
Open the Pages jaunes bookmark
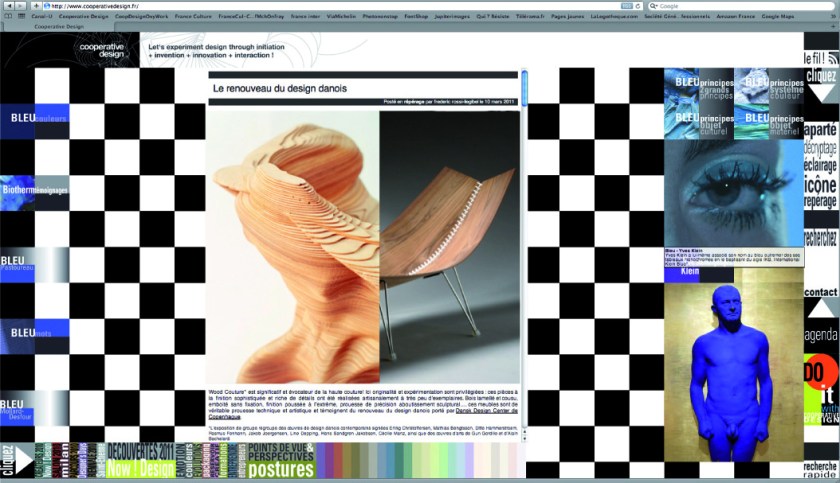(567, 17)
